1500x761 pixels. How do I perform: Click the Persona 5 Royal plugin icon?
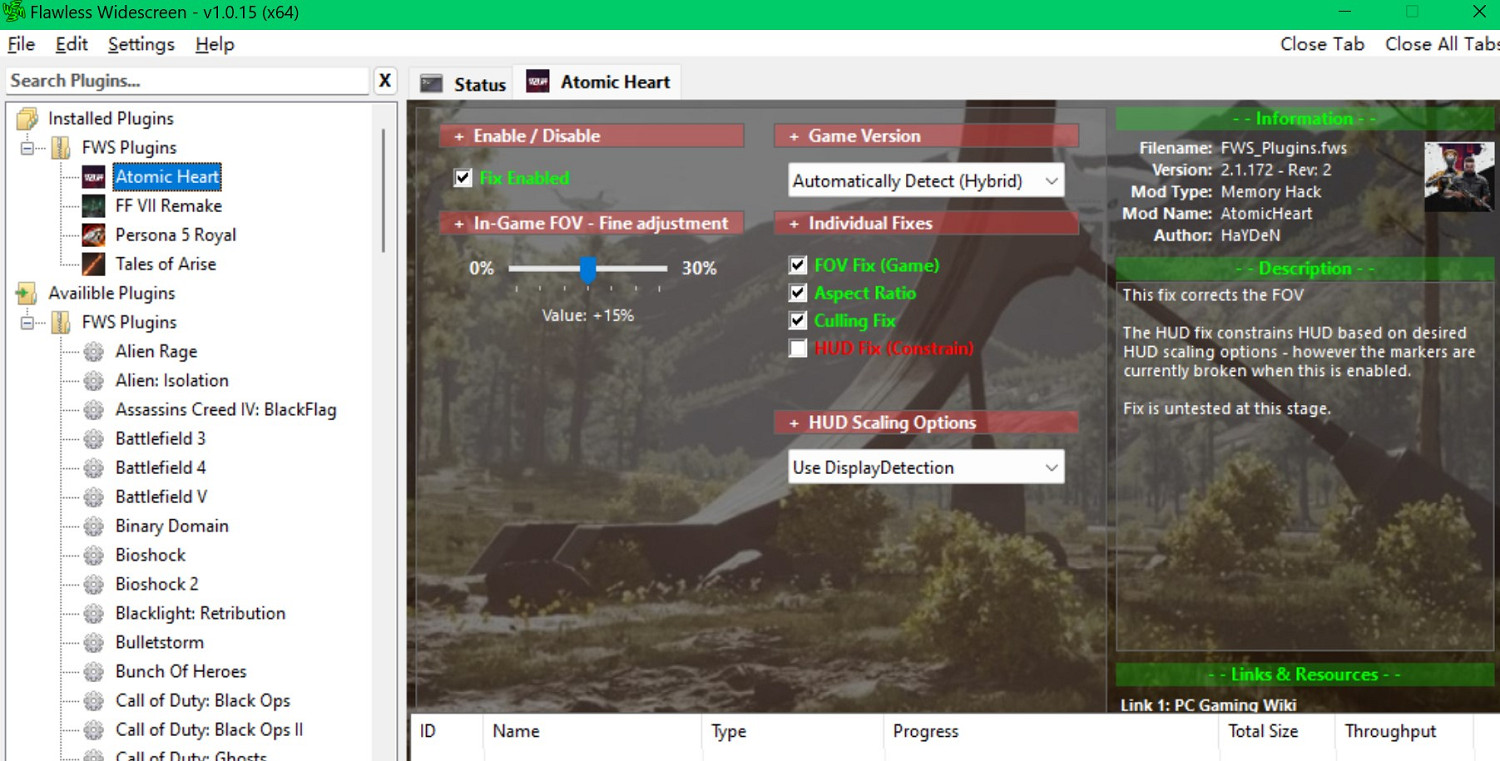click(94, 235)
